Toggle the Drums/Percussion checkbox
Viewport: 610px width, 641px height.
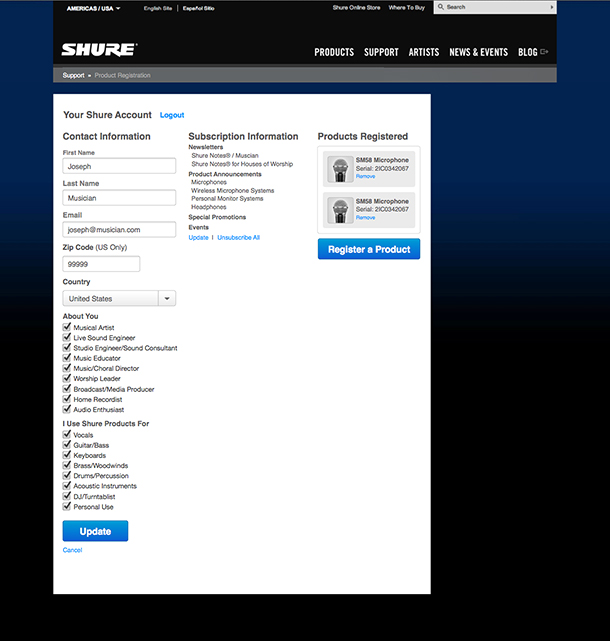click(x=67, y=475)
